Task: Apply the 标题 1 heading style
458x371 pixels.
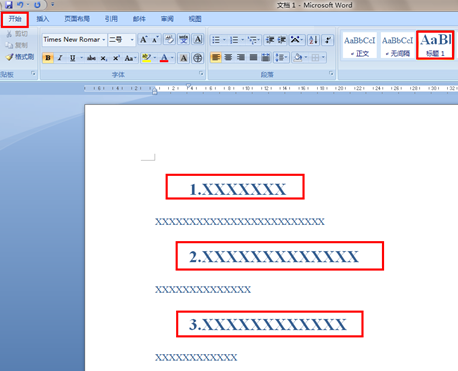Action: (435, 45)
